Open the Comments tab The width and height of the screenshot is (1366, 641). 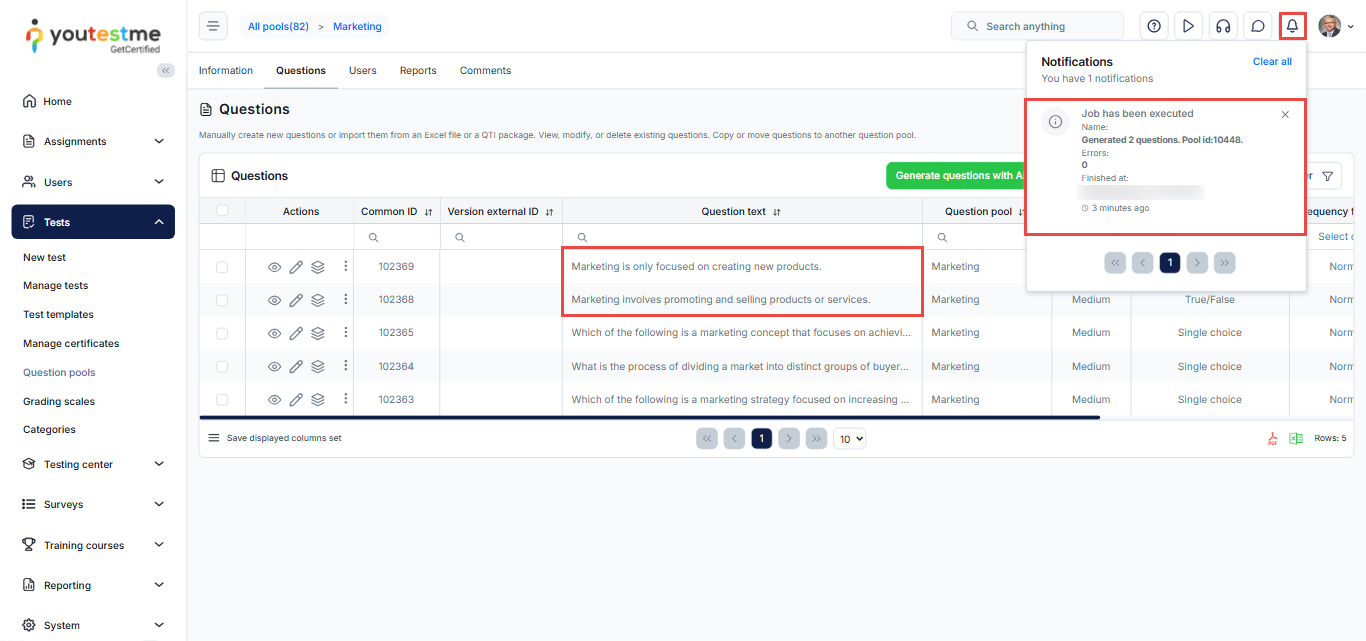click(x=485, y=71)
